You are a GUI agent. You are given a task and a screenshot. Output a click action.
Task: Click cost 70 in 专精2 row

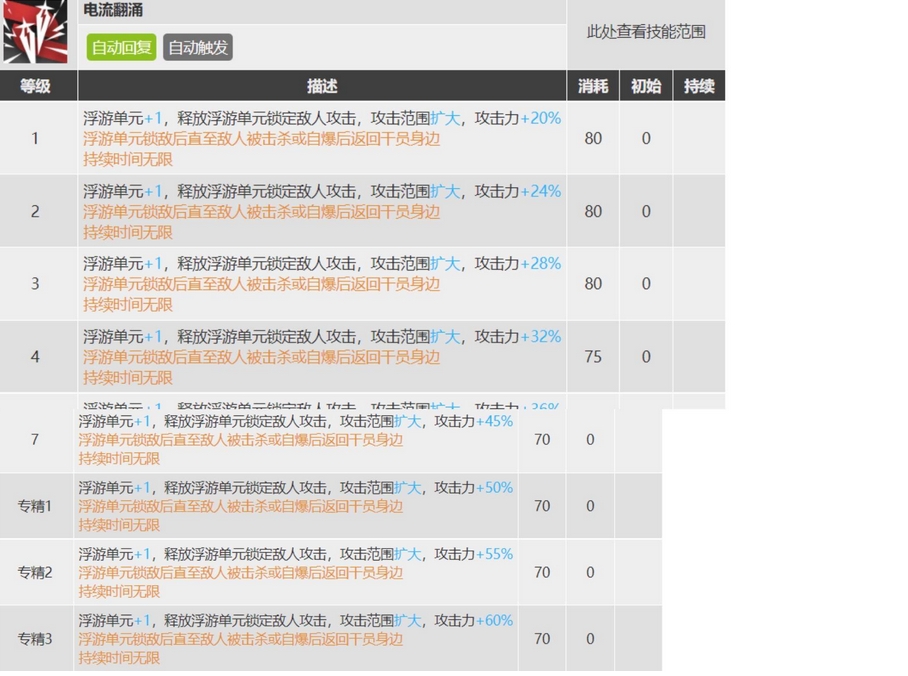tap(542, 573)
